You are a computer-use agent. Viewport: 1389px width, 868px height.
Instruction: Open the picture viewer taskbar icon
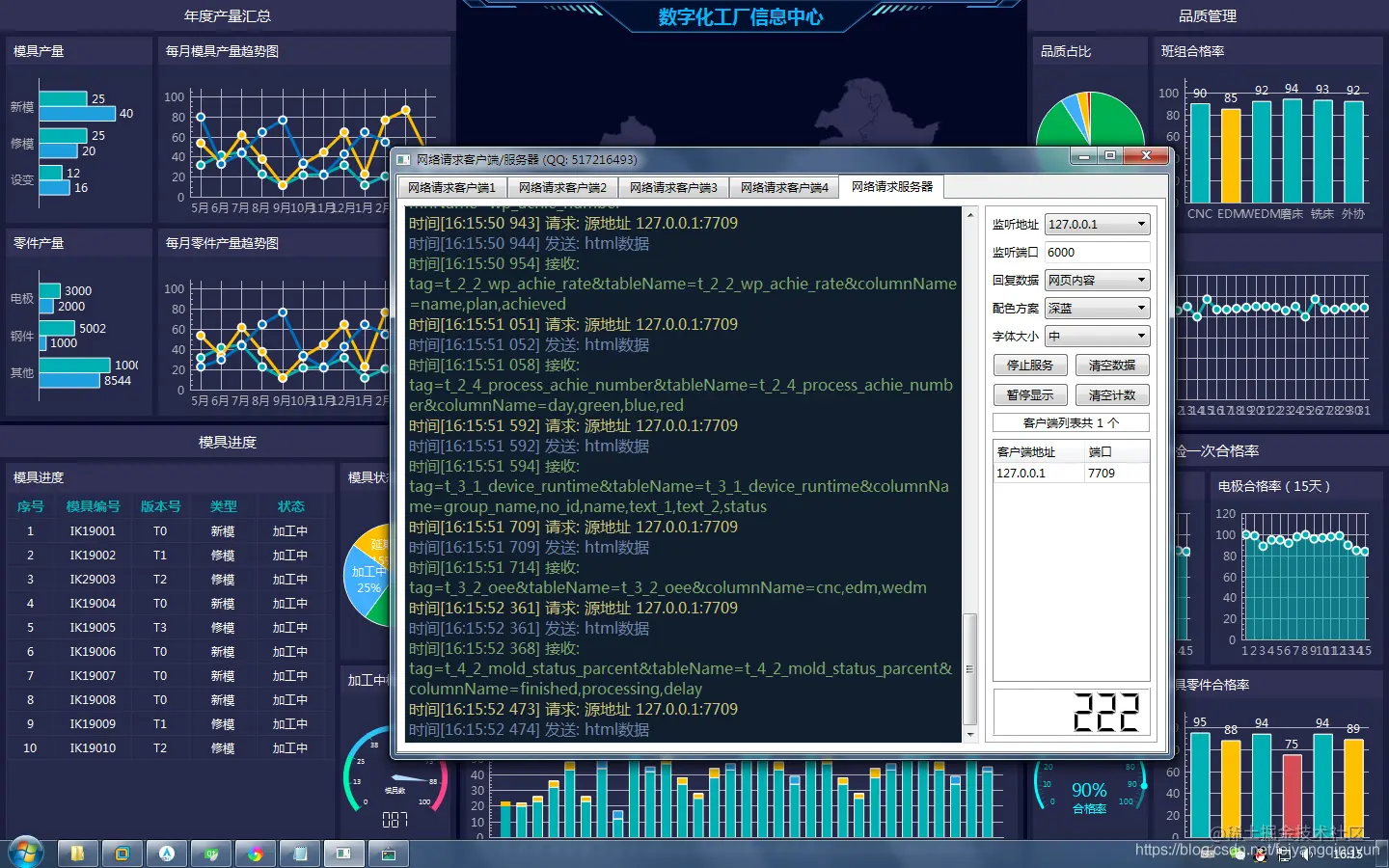click(x=389, y=854)
